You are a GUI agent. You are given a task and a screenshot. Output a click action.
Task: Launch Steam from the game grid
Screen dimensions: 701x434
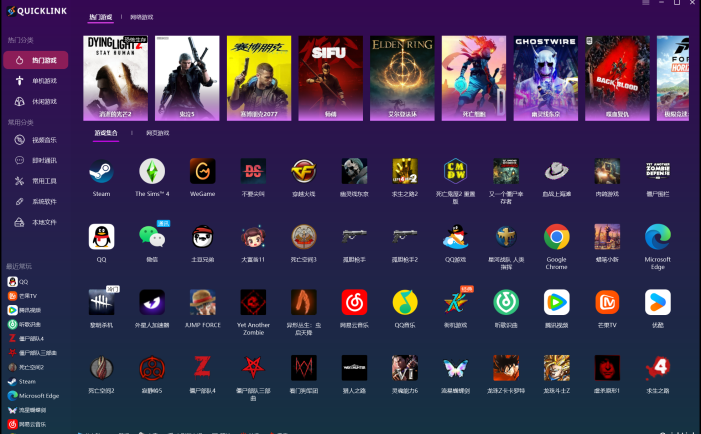101,171
